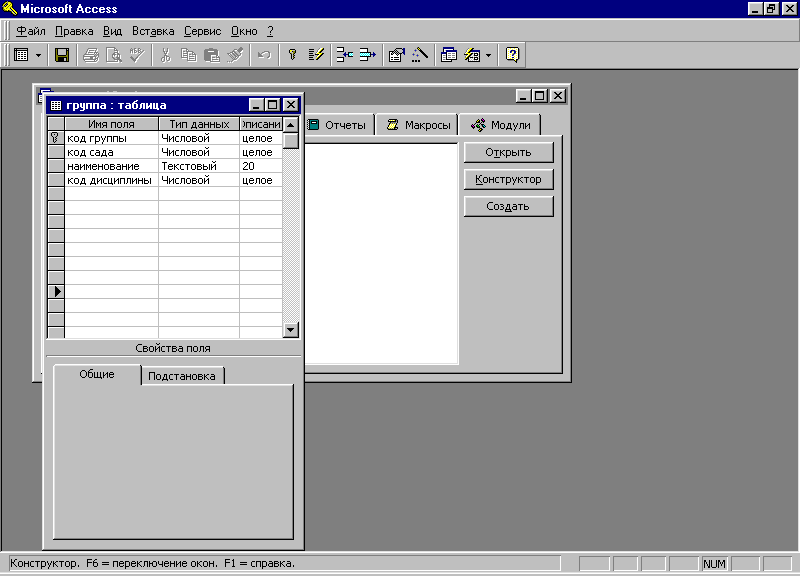Image resolution: width=800 pixels, height=576 pixels.
Task: Click the группа : таблица title bar icon
Action: [56, 105]
